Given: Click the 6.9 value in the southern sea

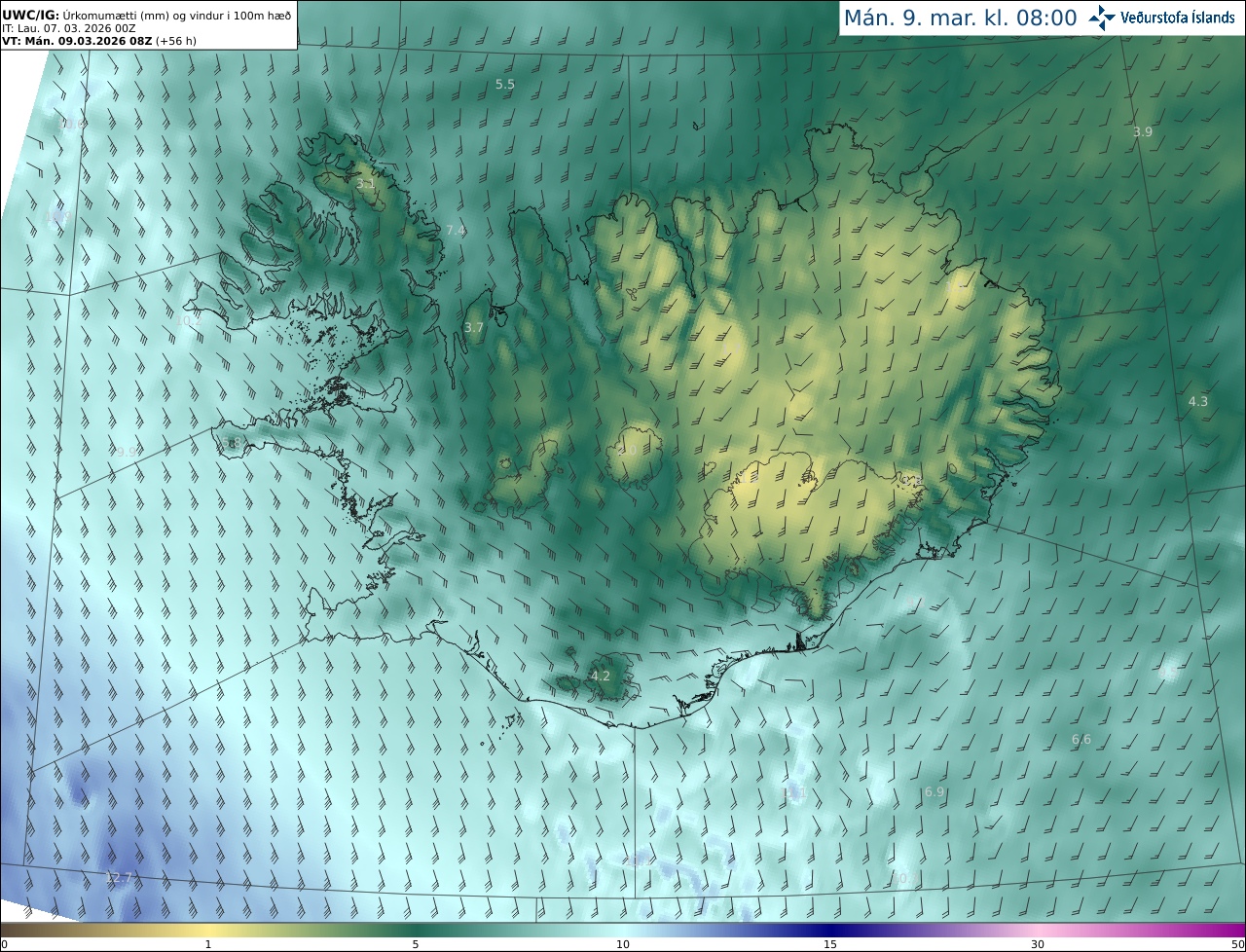Looking at the screenshot, I should click(x=934, y=792).
